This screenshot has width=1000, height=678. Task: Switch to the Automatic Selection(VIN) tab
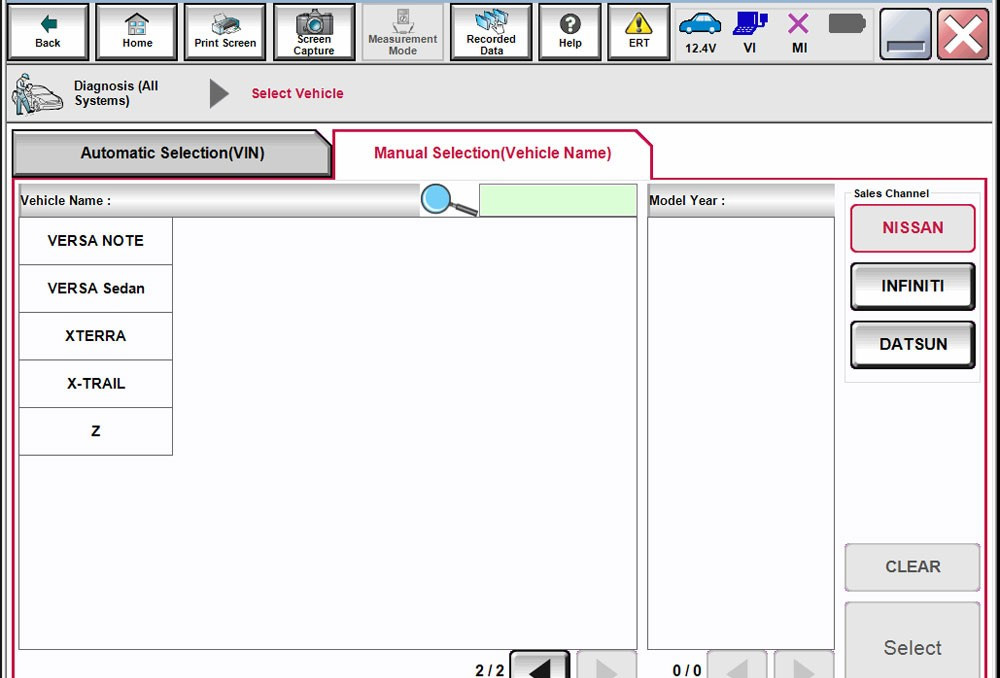tap(171, 152)
